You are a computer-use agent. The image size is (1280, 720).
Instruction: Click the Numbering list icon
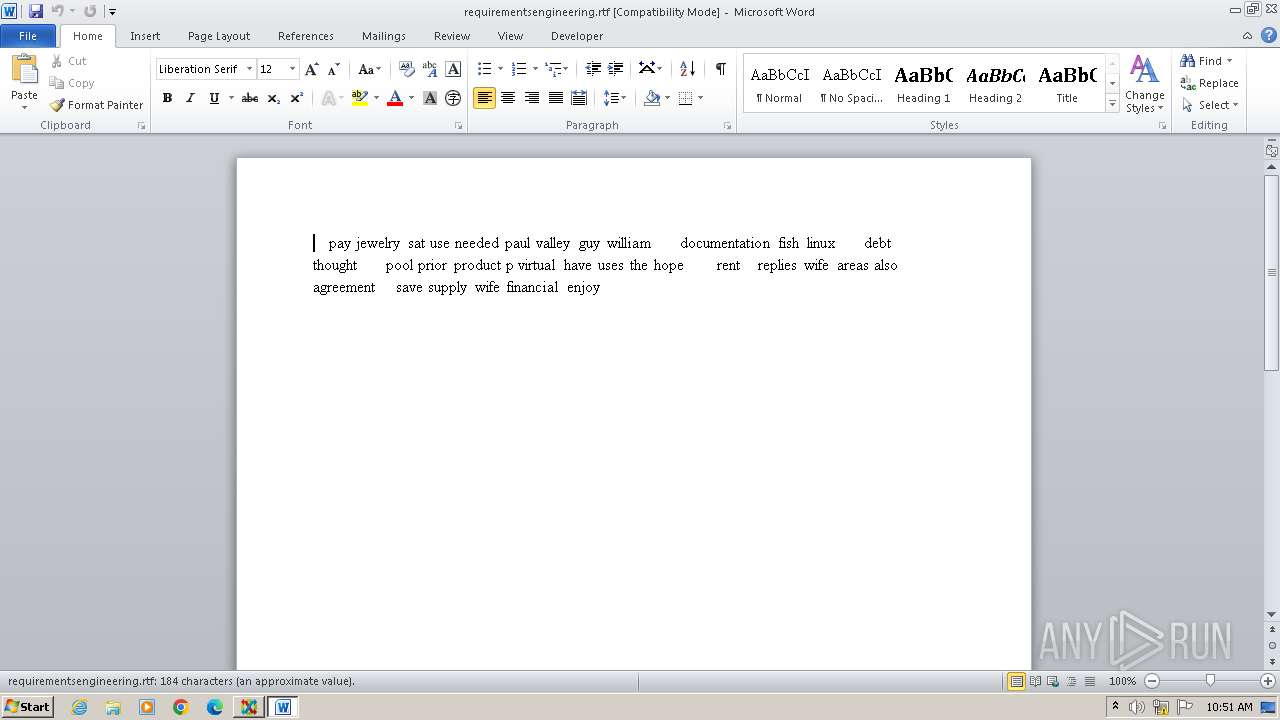coord(518,69)
